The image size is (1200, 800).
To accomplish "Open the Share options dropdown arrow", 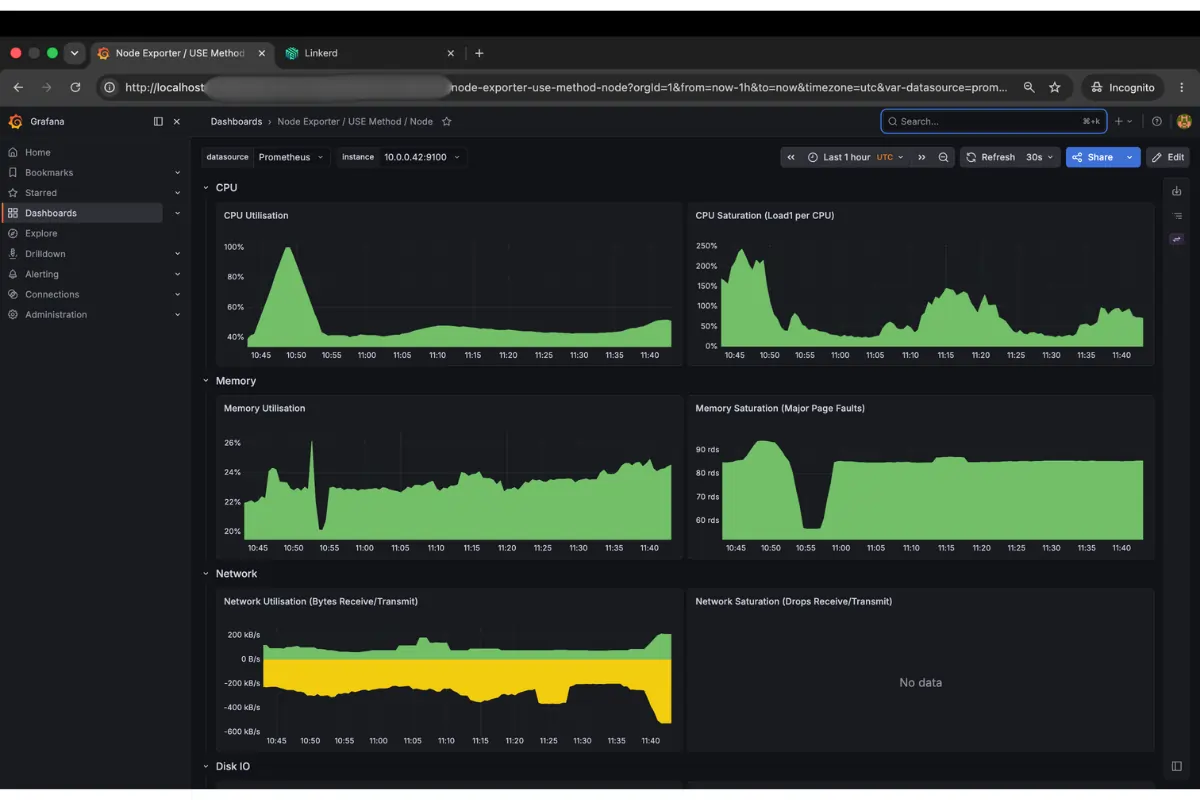I will click(1130, 157).
